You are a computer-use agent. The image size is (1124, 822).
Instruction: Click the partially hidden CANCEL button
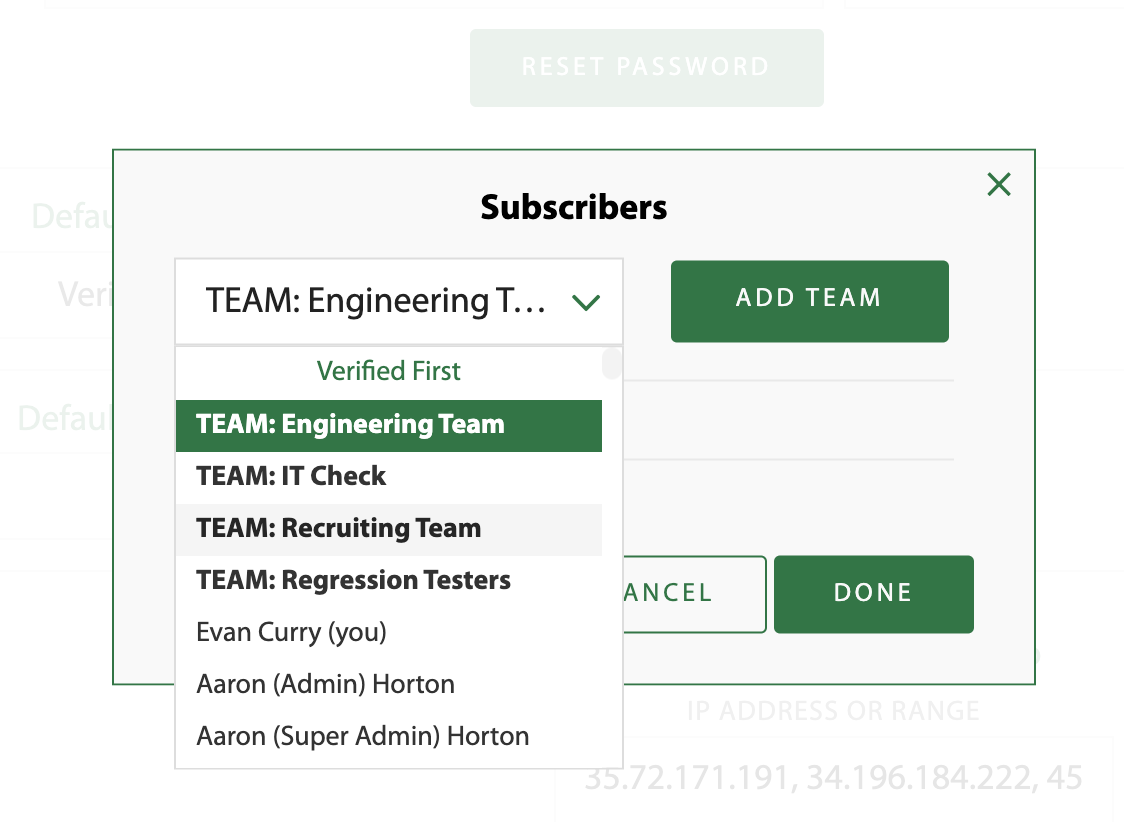tap(693, 594)
